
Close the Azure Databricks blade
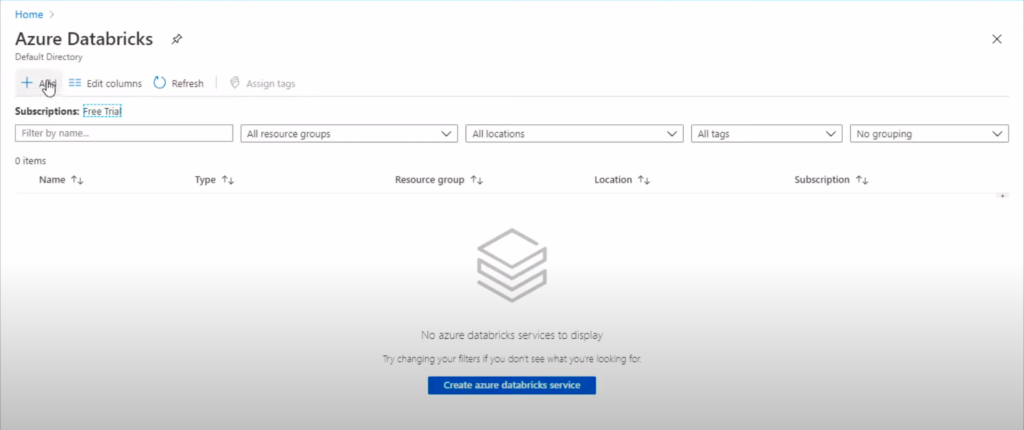coord(996,39)
